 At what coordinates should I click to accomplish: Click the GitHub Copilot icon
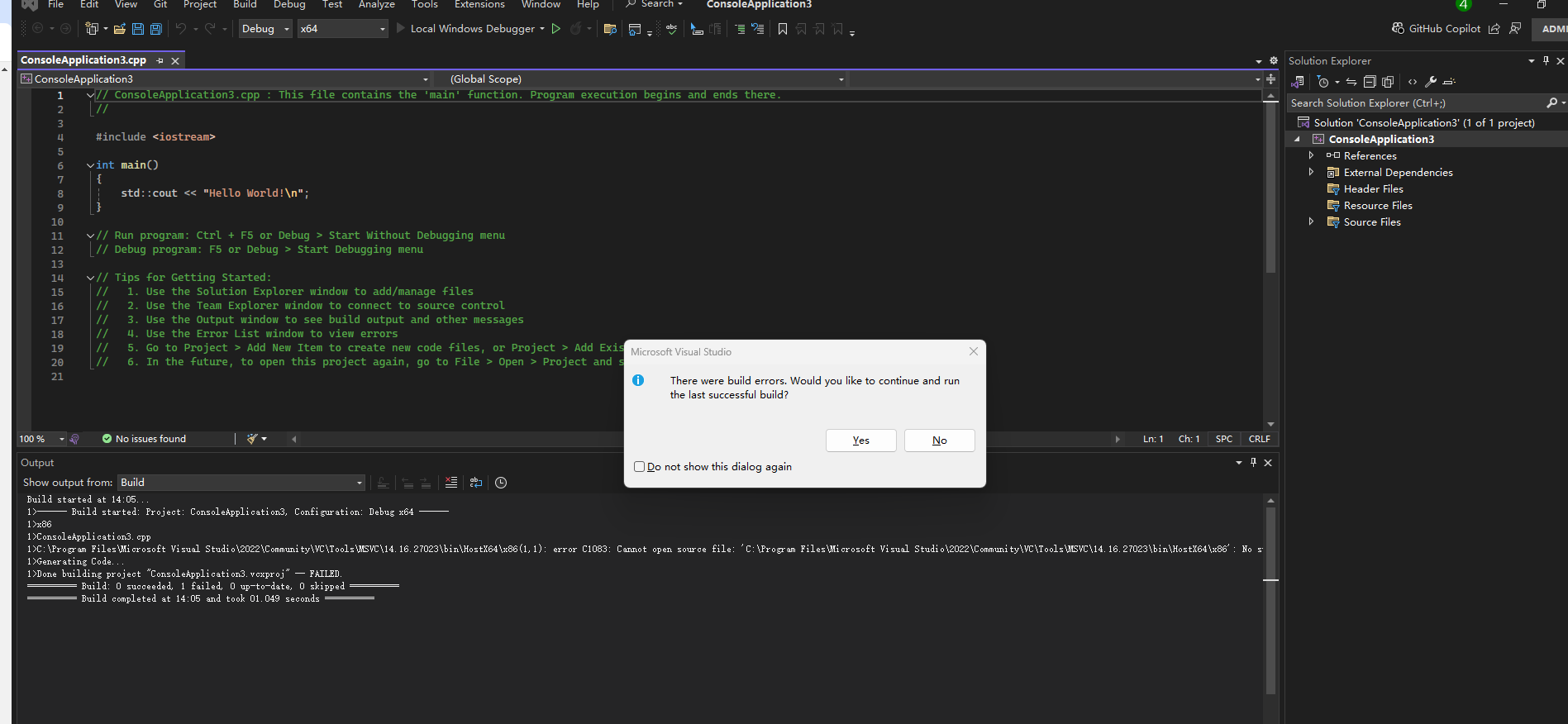[x=1398, y=28]
